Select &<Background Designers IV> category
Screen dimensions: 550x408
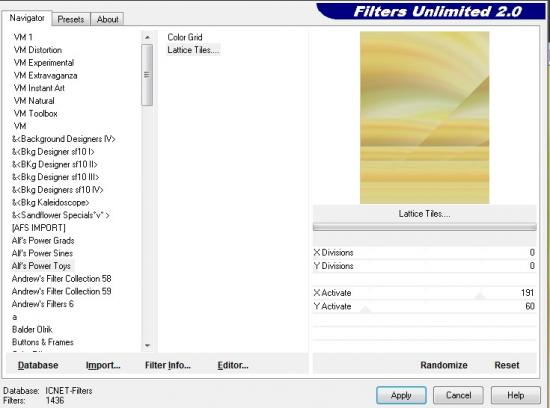(x=63, y=139)
